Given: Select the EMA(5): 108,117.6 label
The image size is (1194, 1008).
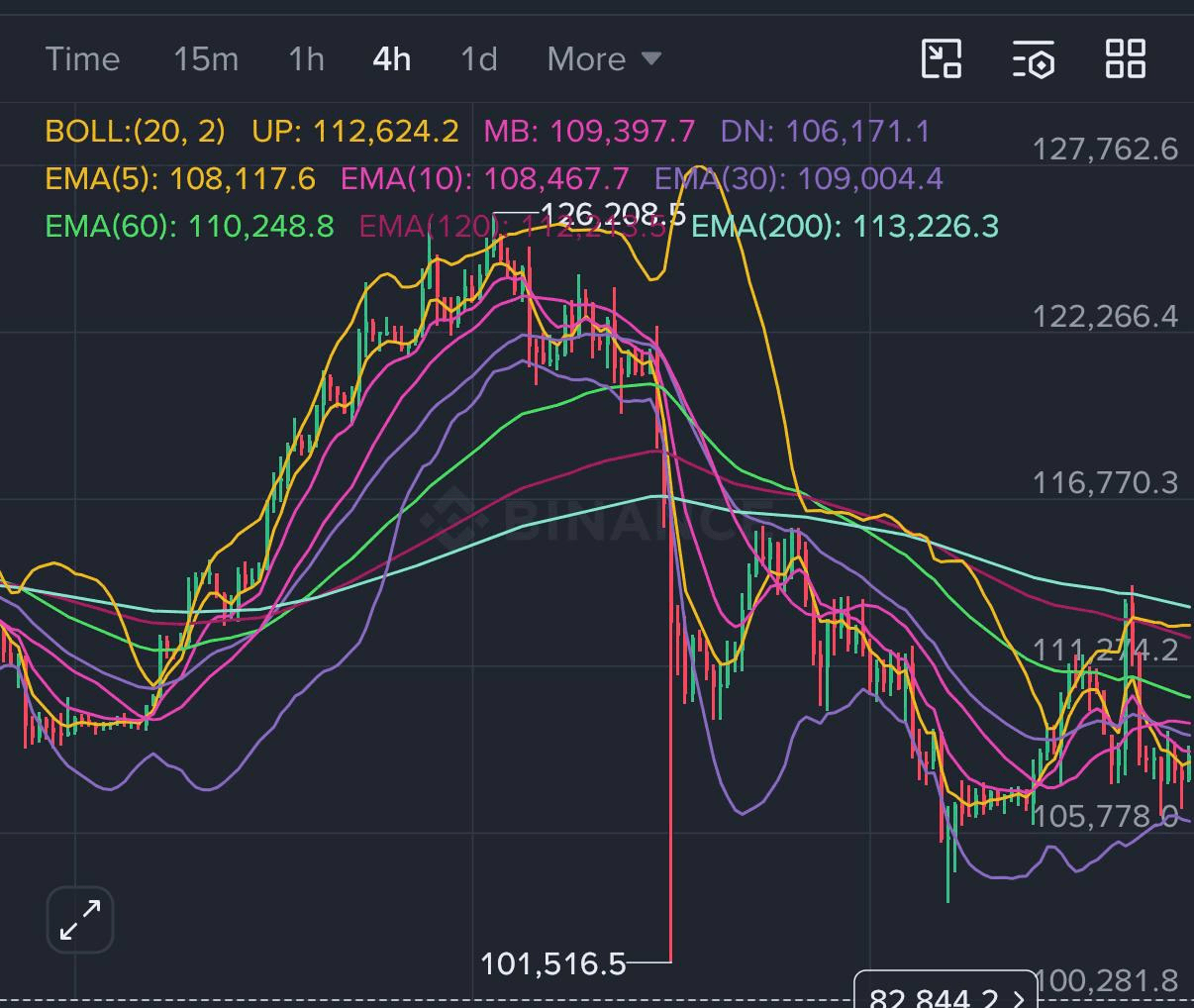Looking at the screenshot, I should (x=180, y=179).
